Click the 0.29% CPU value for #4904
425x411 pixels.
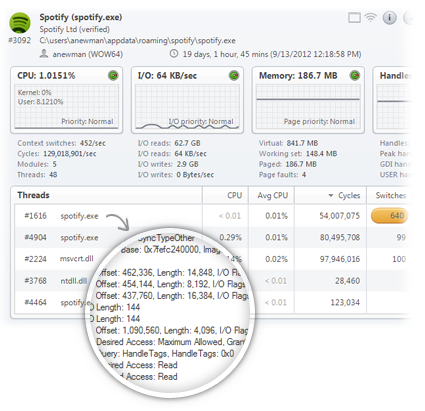[230, 237]
